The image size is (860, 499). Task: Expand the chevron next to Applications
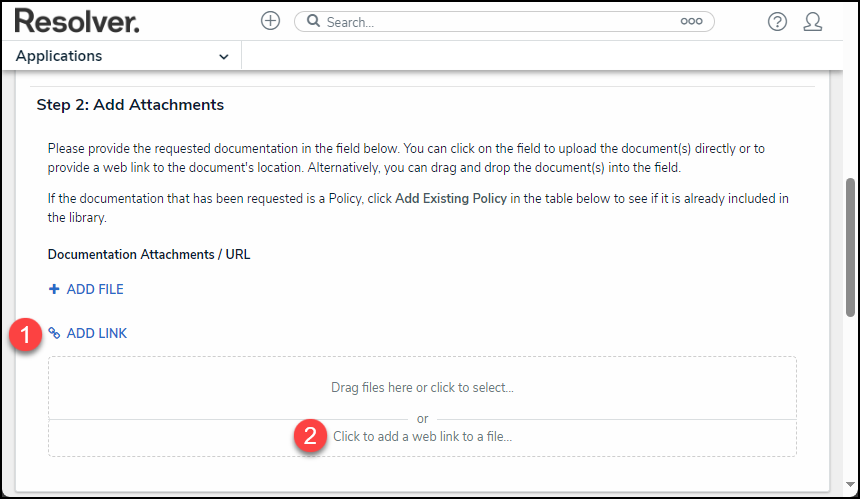tap(223, 57)
